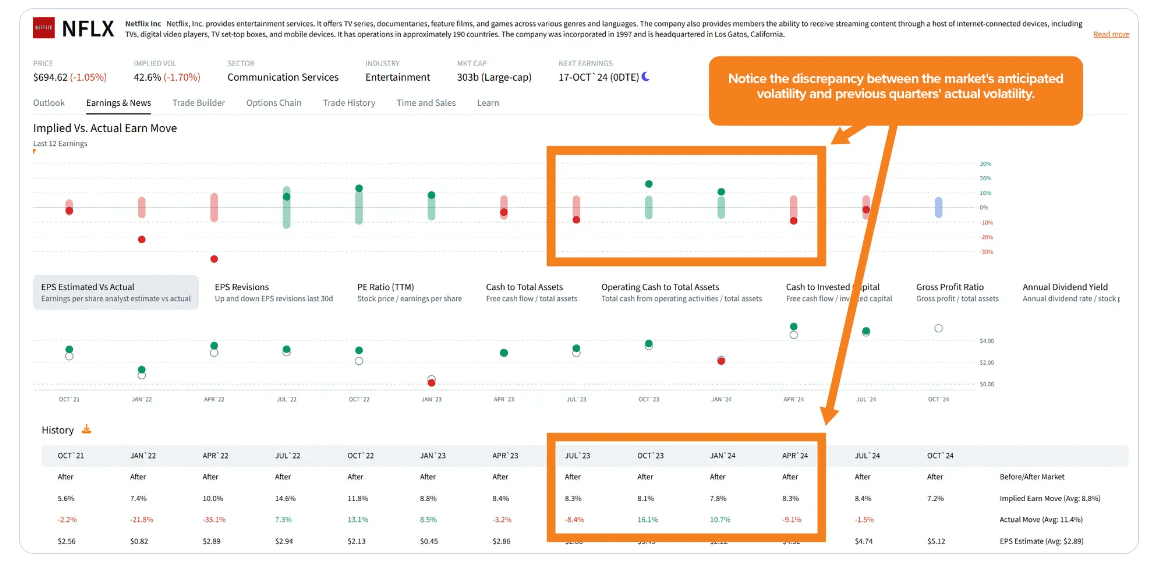Click the moon icon beside next earnings date
The image size is (1156, 563).
[x=645, y=76]
